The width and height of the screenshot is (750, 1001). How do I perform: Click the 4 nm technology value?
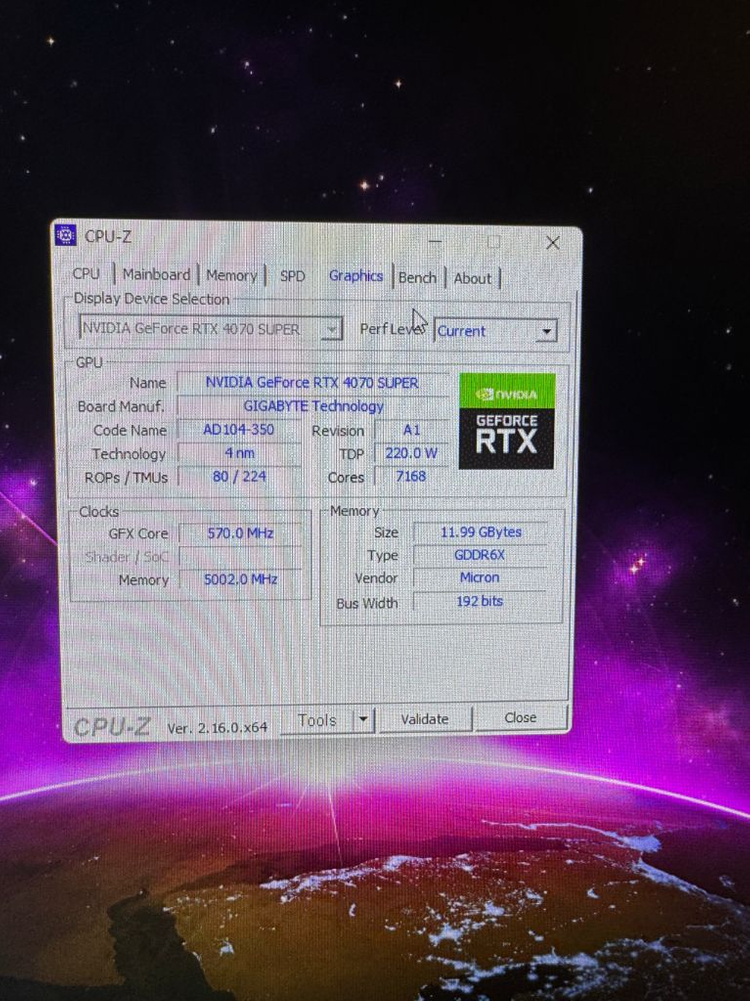point(239,453)
